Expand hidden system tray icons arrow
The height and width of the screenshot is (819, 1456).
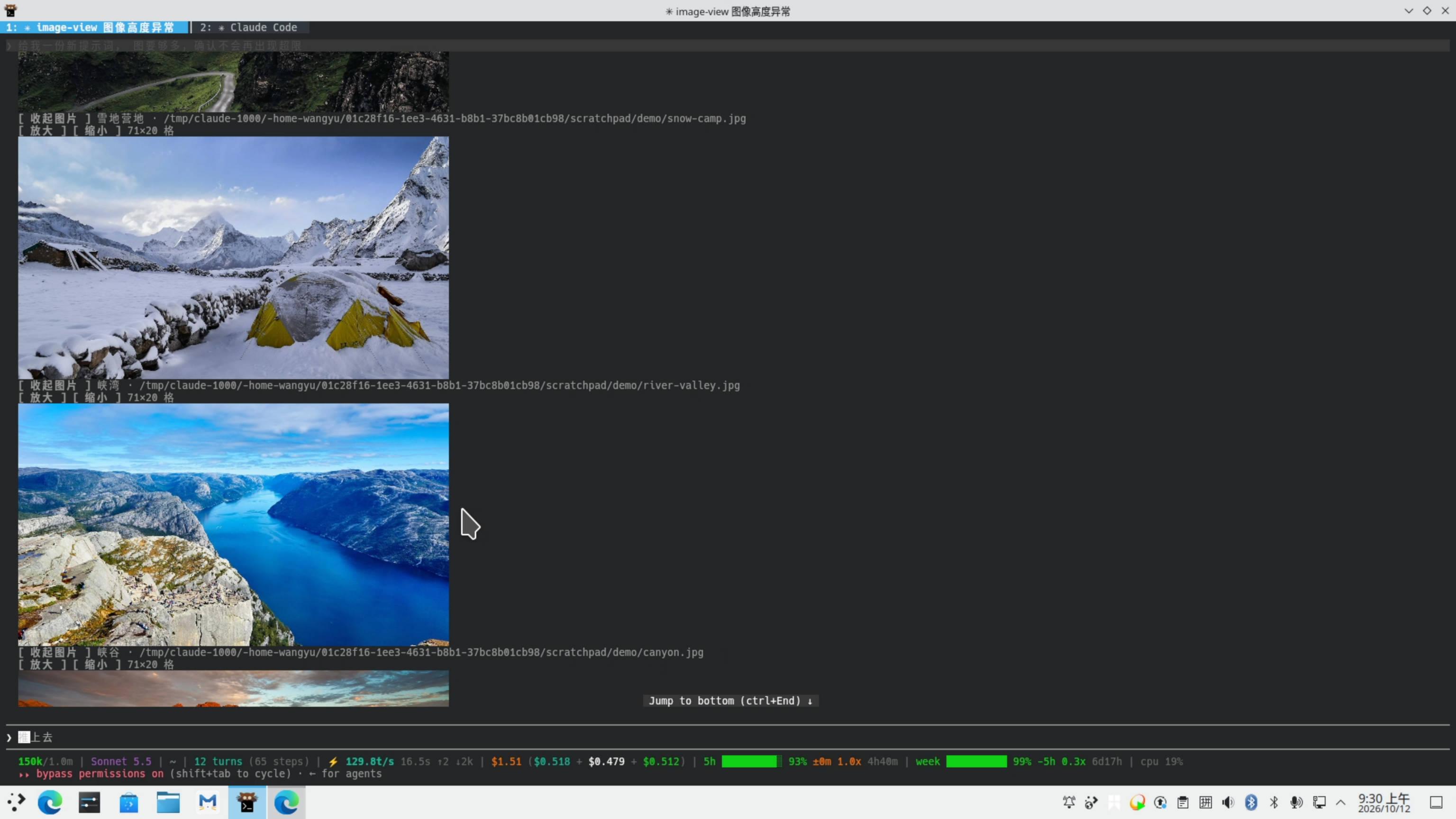coord(1341,802)
